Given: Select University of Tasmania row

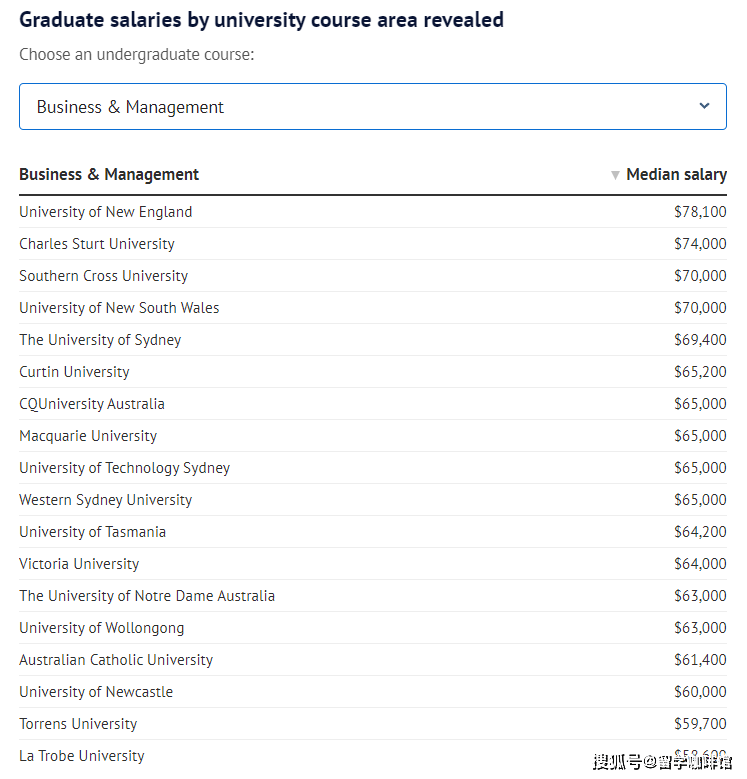Looking at the screenshot, I should 373,532.
